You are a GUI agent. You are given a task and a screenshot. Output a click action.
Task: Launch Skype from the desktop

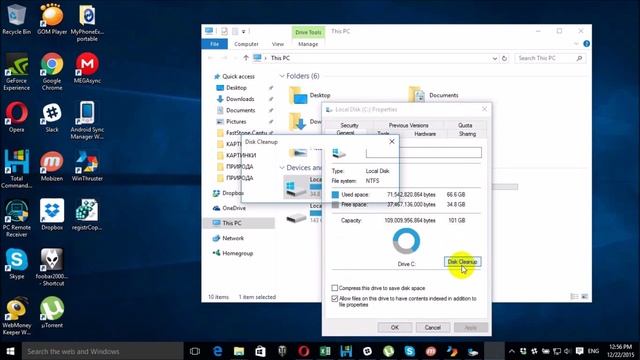(16, 264)
